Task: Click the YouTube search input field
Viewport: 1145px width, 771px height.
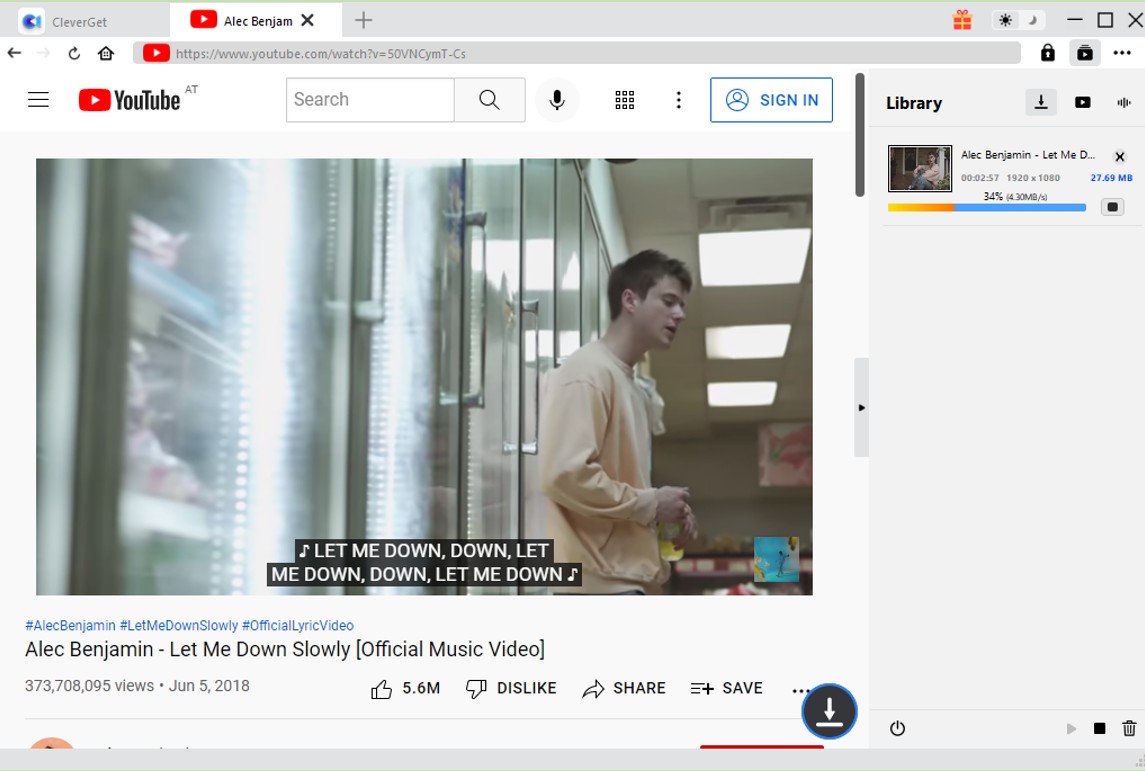Action: 370,99
